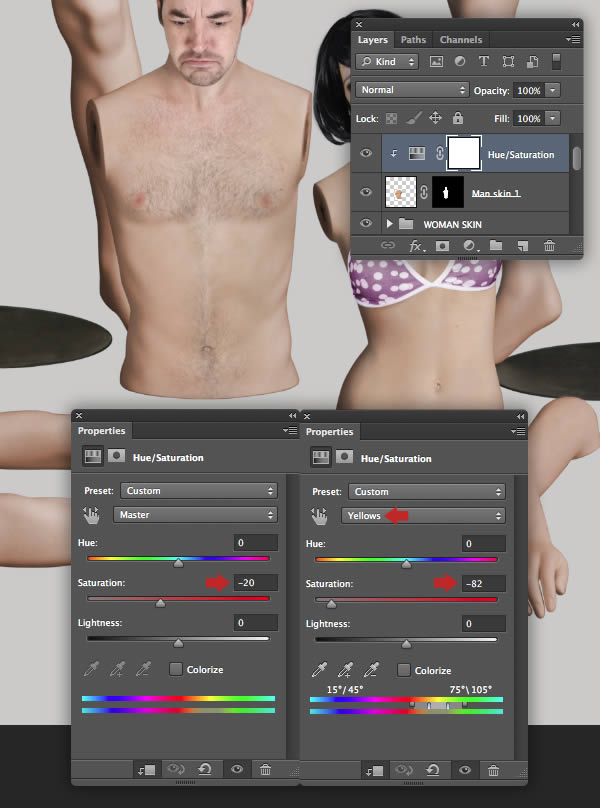The width and height of the screenshot is (600, 808).
Task: Filter layers by shape layer icon
Action: coord(508,62)
